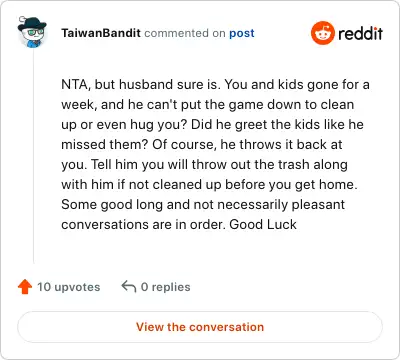
Task: Click the reddit wordmark text
Action: [360, 33]
